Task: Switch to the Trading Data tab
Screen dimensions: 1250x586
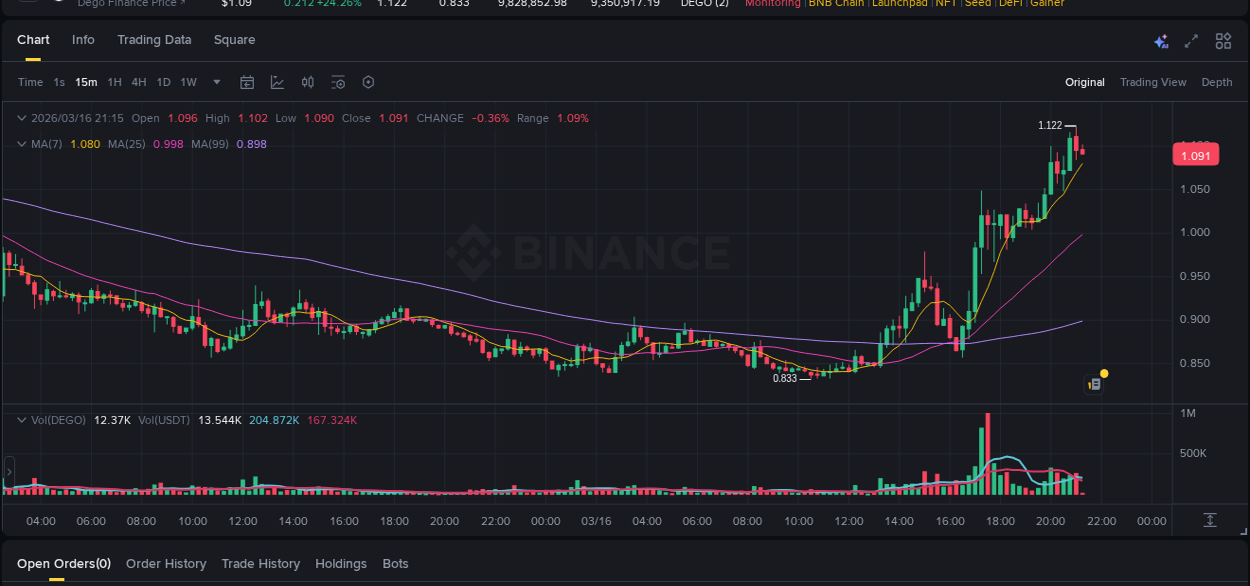Action: coord(154,40)
